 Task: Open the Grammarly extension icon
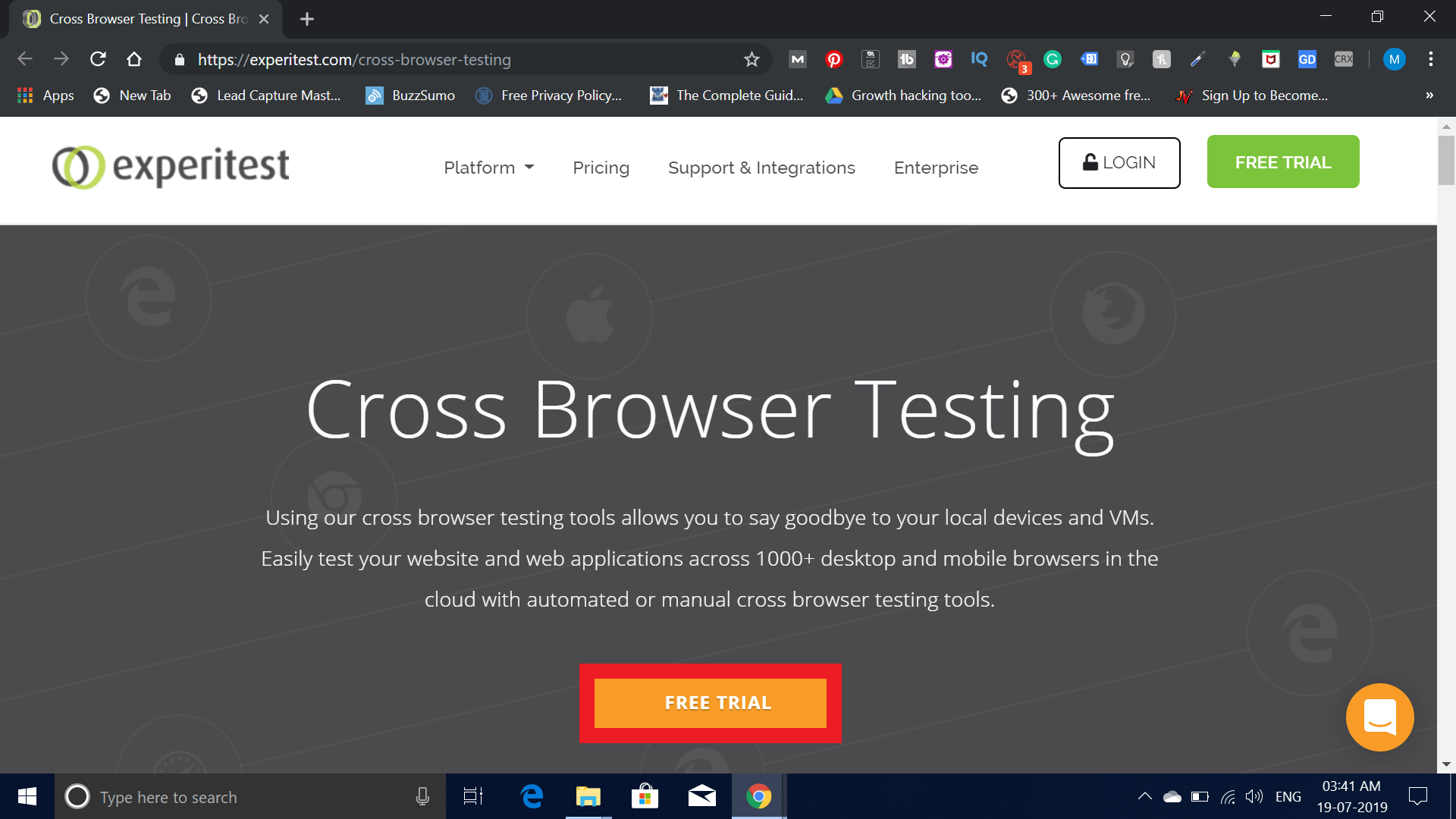(x=1053, y=59)
